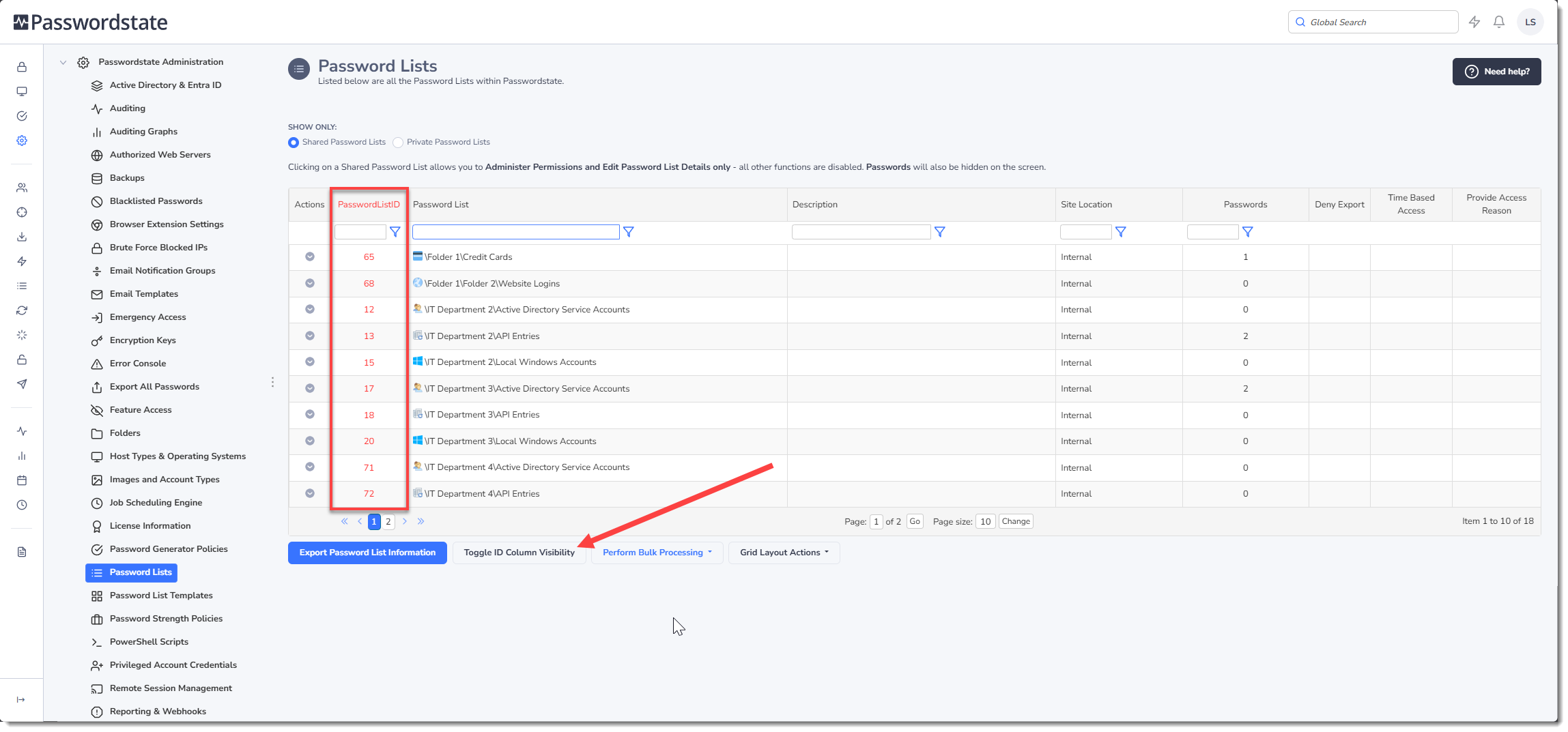This screenshot has height=732, width=1568.
Task: Go to page 2 of the grid
Action: 388,522
